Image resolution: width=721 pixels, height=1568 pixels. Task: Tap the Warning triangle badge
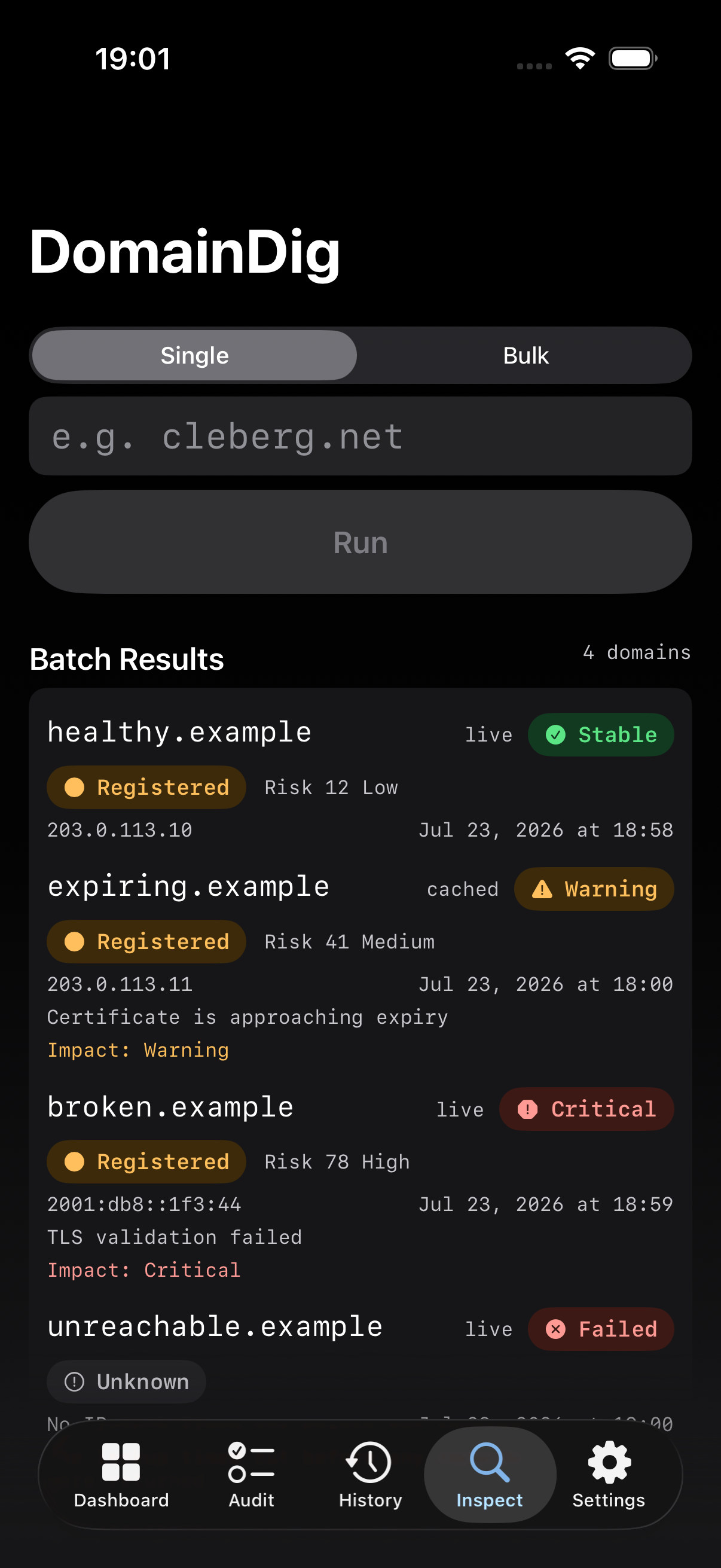(x=594, y=889)
